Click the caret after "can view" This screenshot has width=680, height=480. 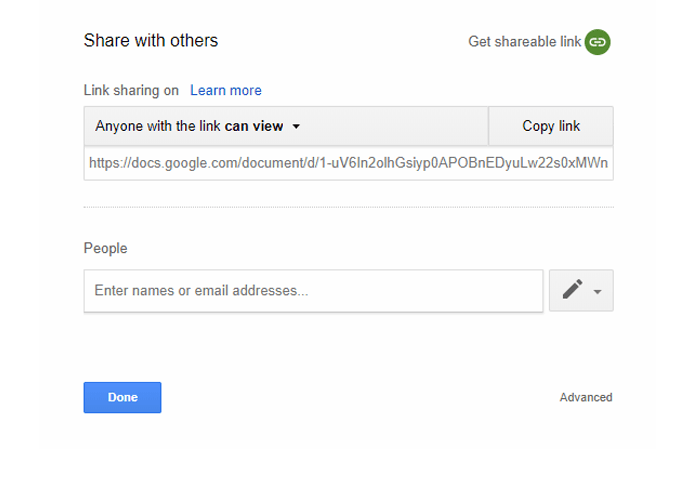[297, 127]
